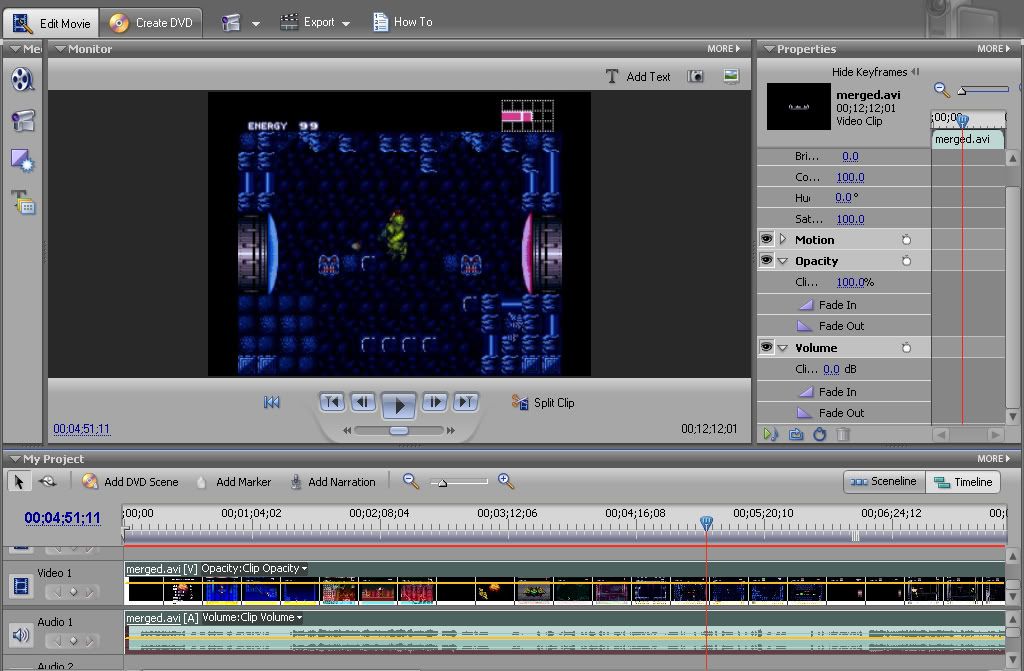Viewport: 1024px width, 671px height.
Task: Click Opacity Fade In
Action: click(x=827, y=304)
